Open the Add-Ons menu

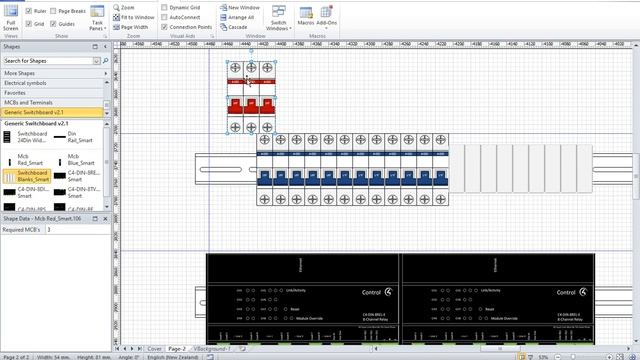(x=327, y=17)
